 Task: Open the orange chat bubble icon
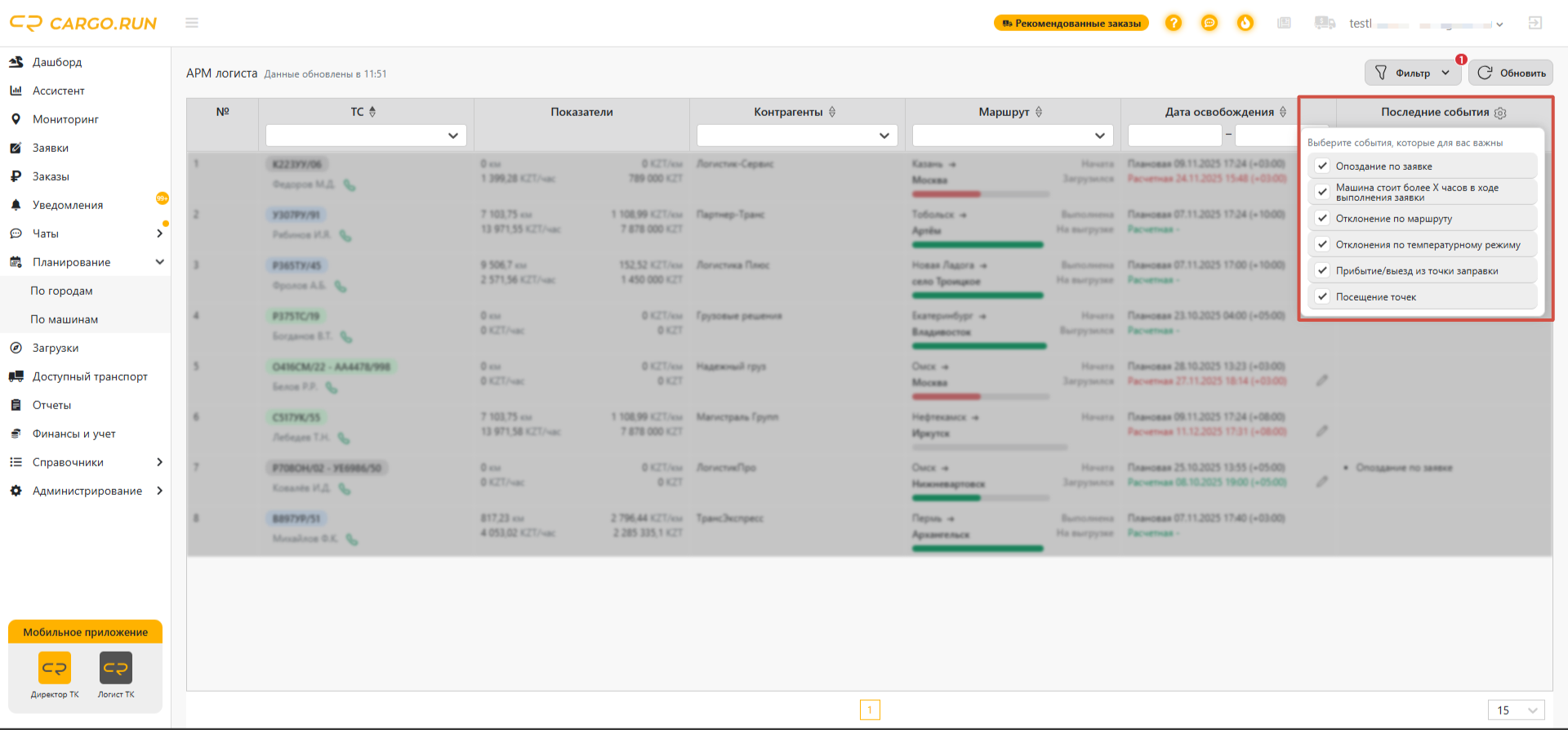[1209, 23]
